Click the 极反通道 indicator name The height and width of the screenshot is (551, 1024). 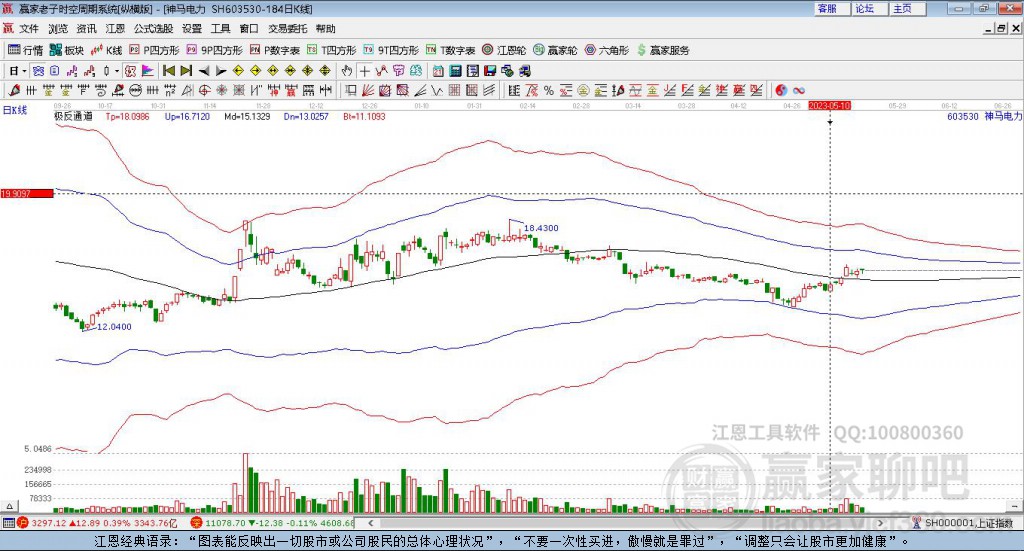(72, 116)
